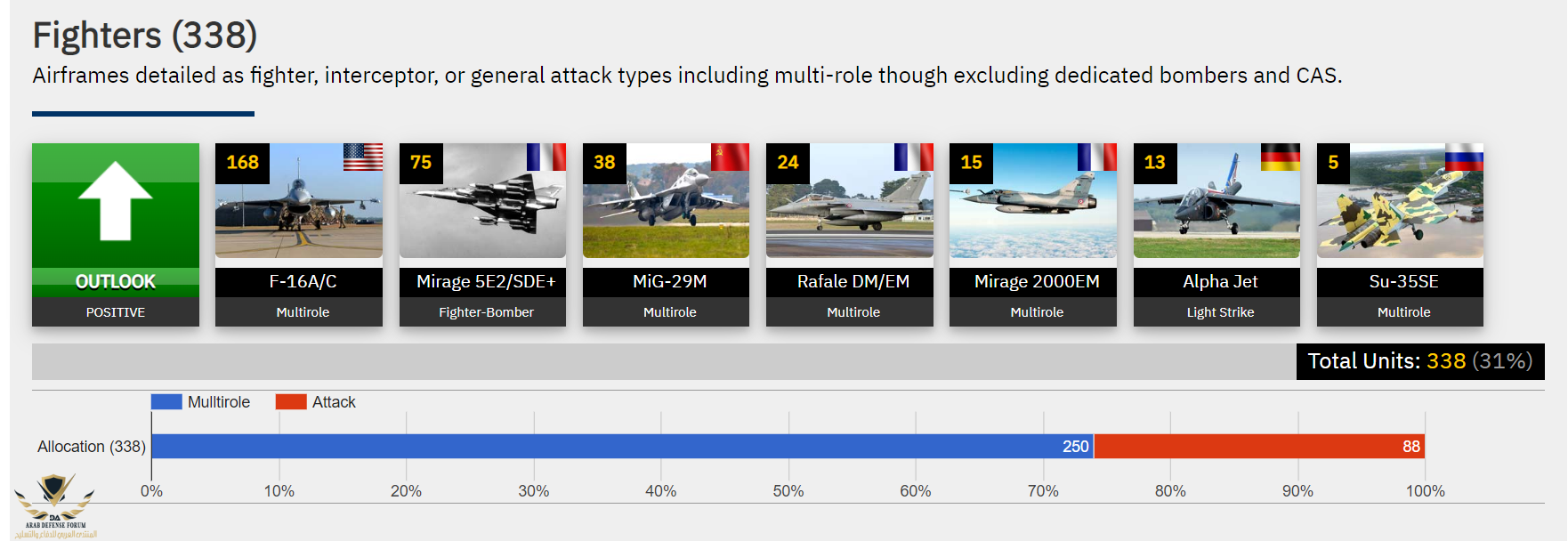Click the Soviet flag on MiG-29M card

(730, 157)
